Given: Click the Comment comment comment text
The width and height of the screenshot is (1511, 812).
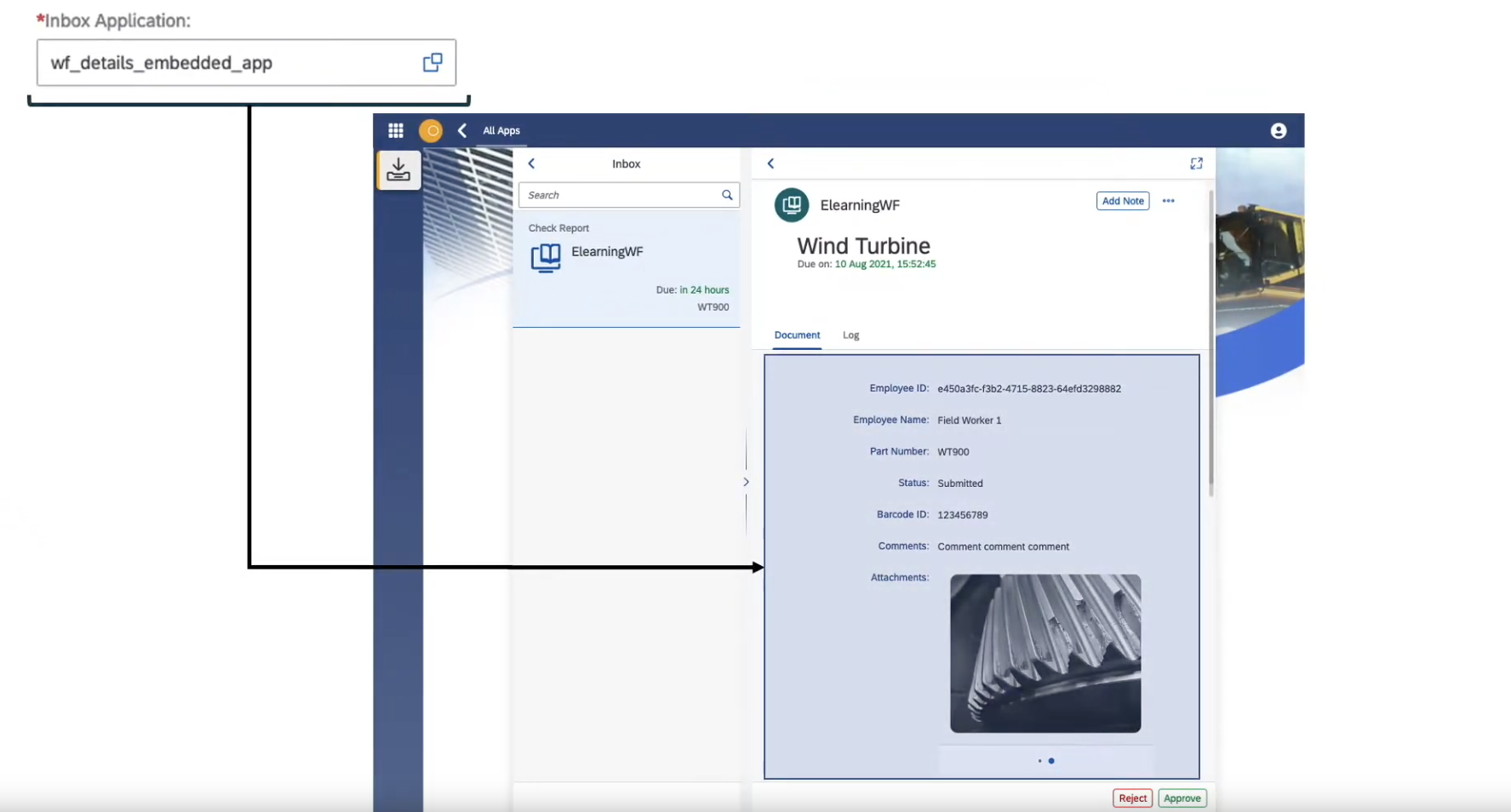Looking at the screenshot, I should [1003, 546].
